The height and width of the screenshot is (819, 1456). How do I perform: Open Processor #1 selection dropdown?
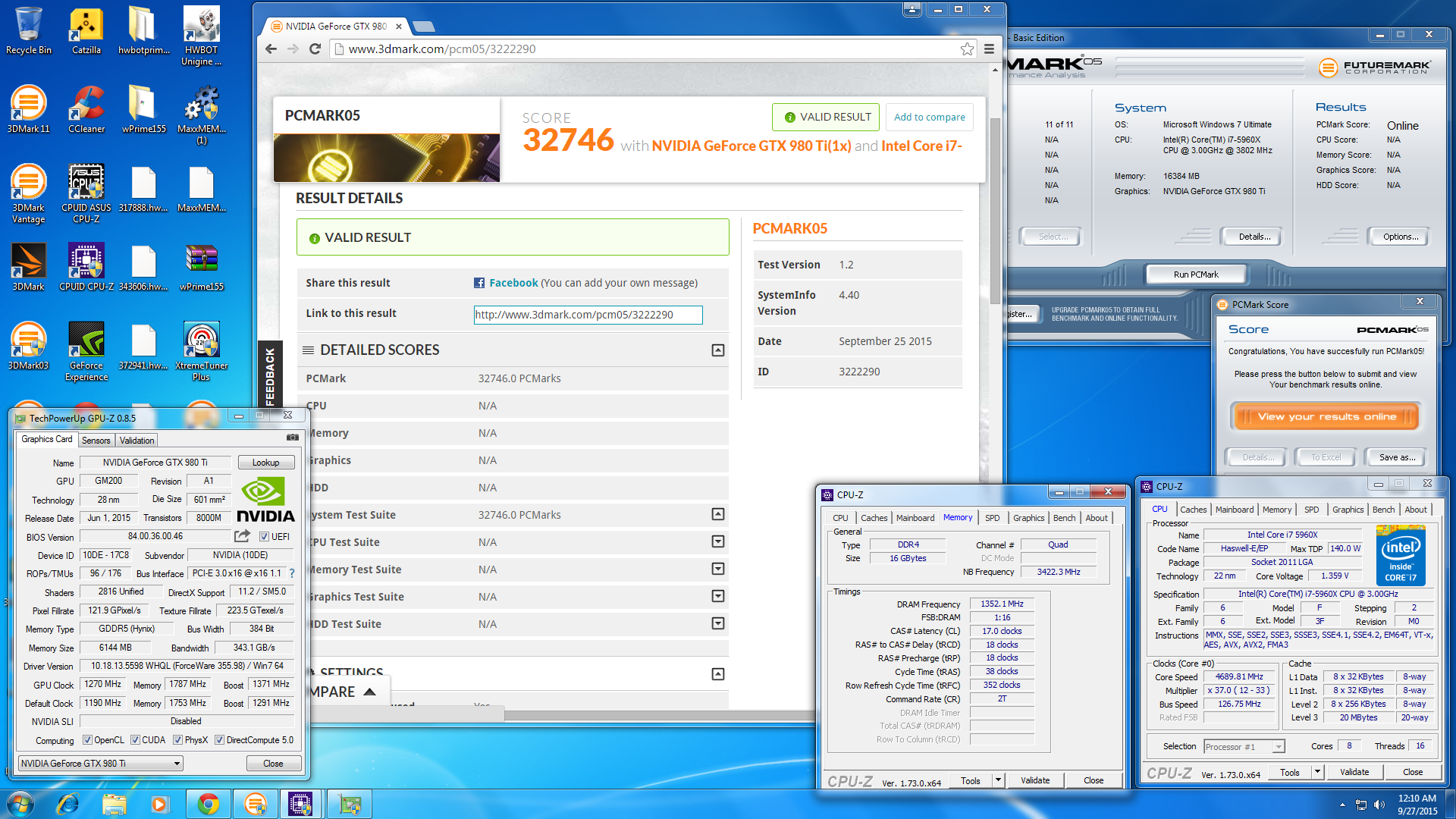click(x=1244, y=747)
